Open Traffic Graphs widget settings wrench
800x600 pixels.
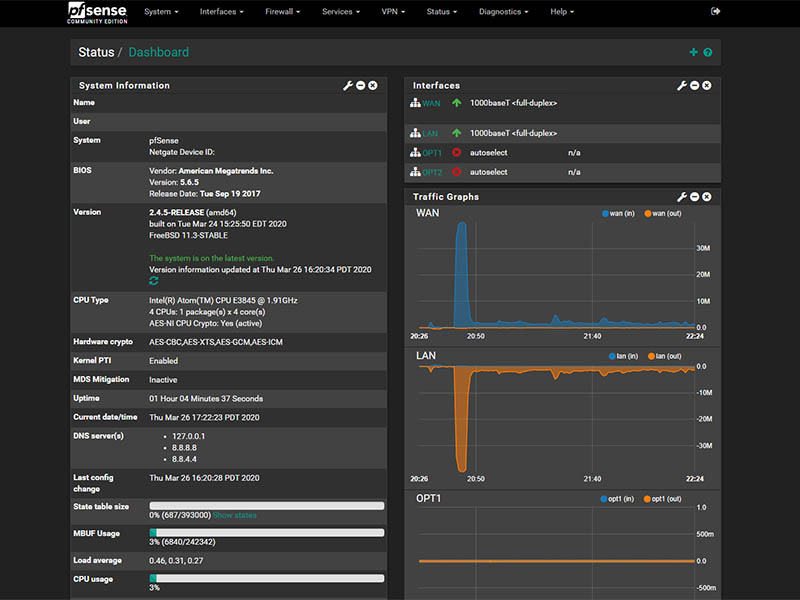(x=682, y=197)
